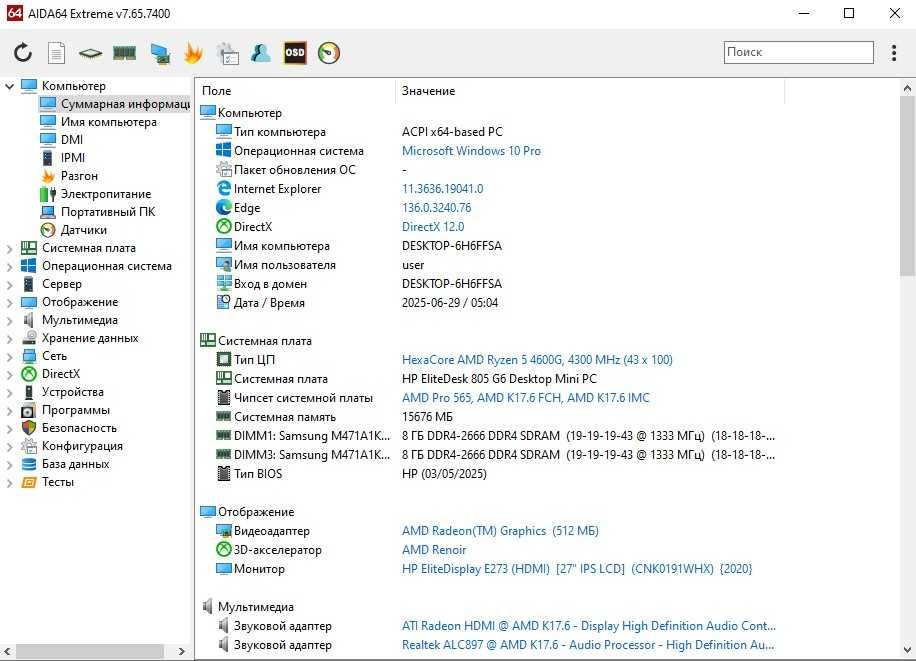This screenshot has width=916, height=661.
Task: Click the vertical scrollbar thumb
Action: click(907, 186)
